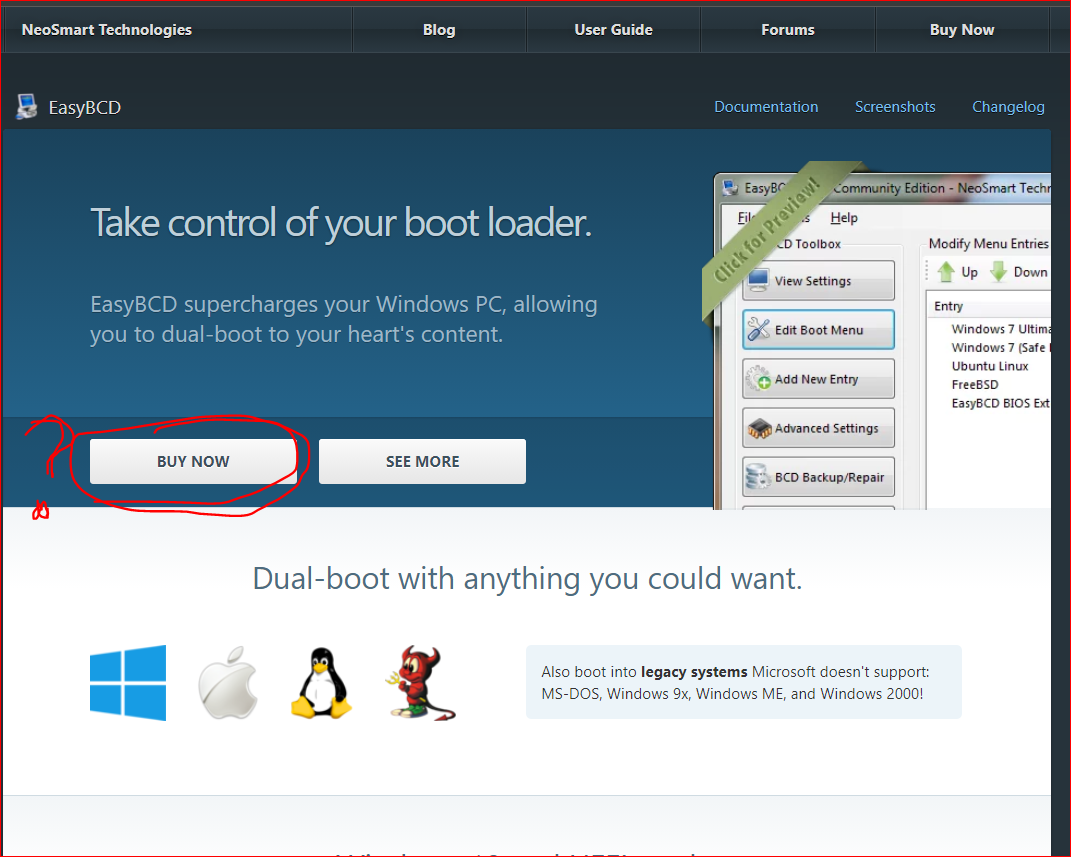Click the EasyBCD product title text
The image size is (1071, 857).
[x=85, y=108]
